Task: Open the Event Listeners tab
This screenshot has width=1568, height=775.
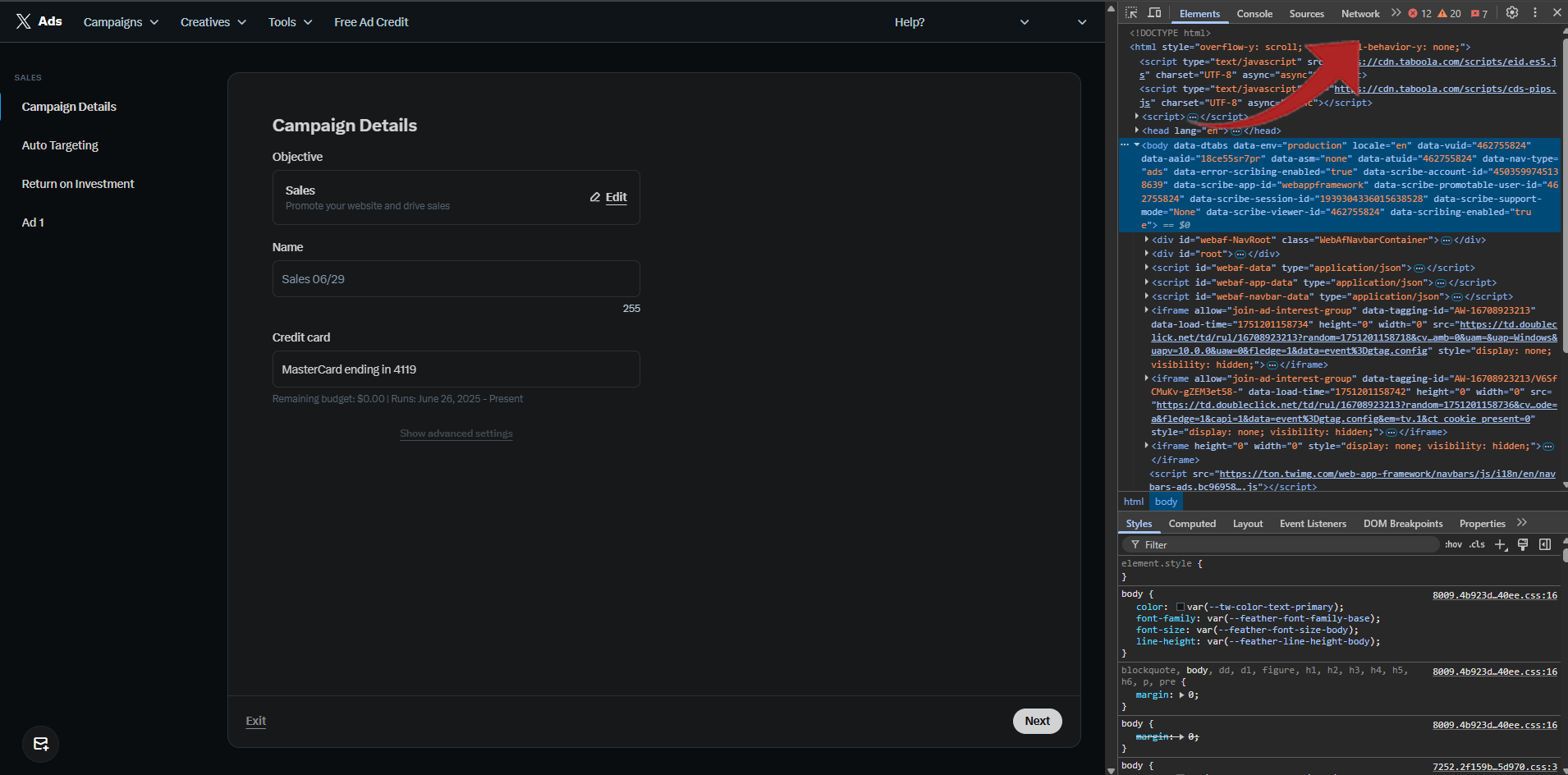Action: point(1313,524)
